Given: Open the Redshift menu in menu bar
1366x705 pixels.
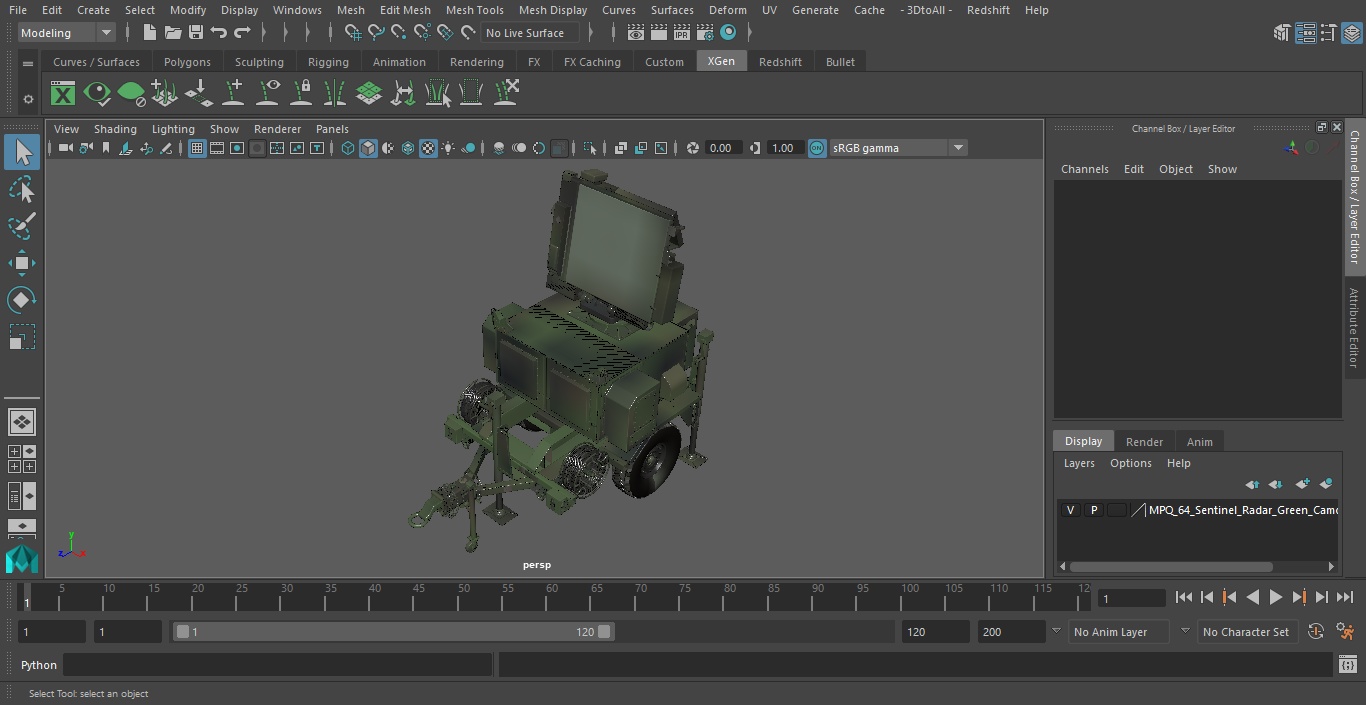Looking at the screenshot, I should (x=988, y=10).
